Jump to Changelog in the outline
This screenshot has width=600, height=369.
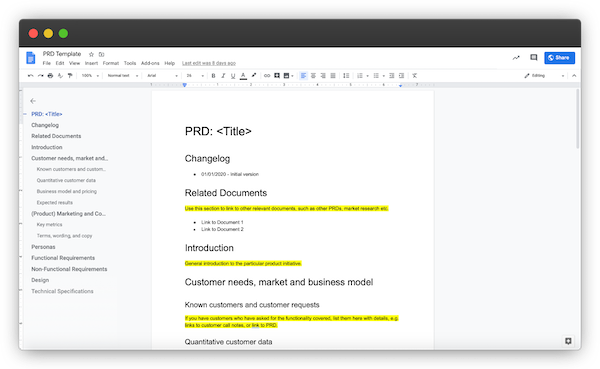(x=45, y=125)
